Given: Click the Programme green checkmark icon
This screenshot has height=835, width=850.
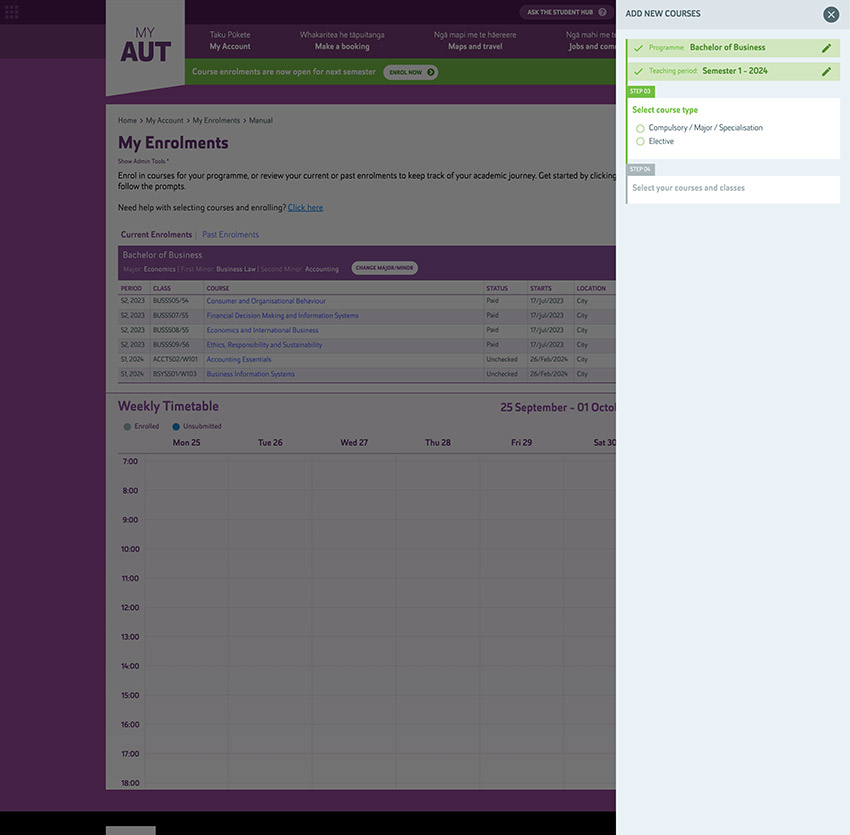Looking at the screenshot, I should (x=638, y=47).
